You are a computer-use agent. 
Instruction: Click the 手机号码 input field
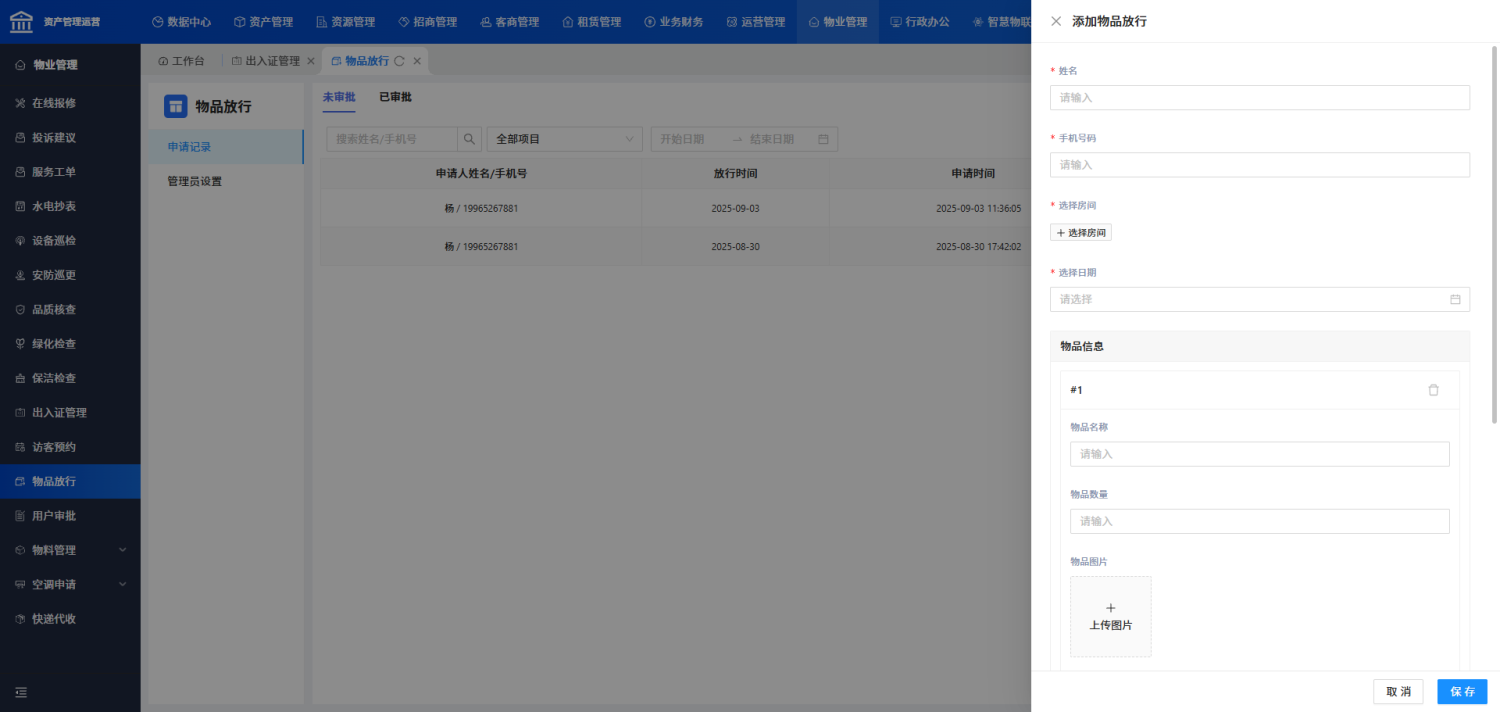click(x=1260, y=164)
